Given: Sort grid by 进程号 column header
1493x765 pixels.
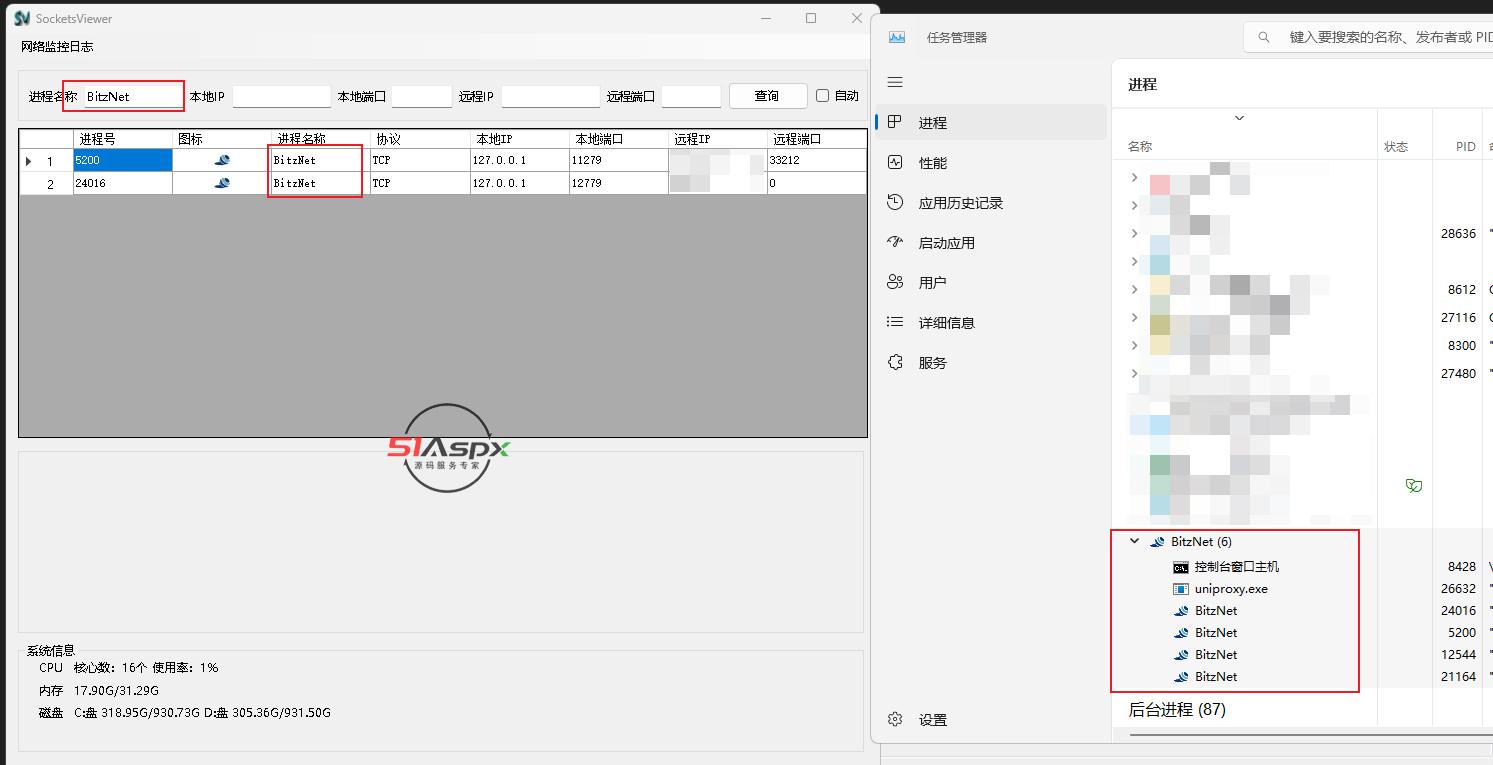Looking at the screenshot, I should pyautogui.click(x=123, y=139).
